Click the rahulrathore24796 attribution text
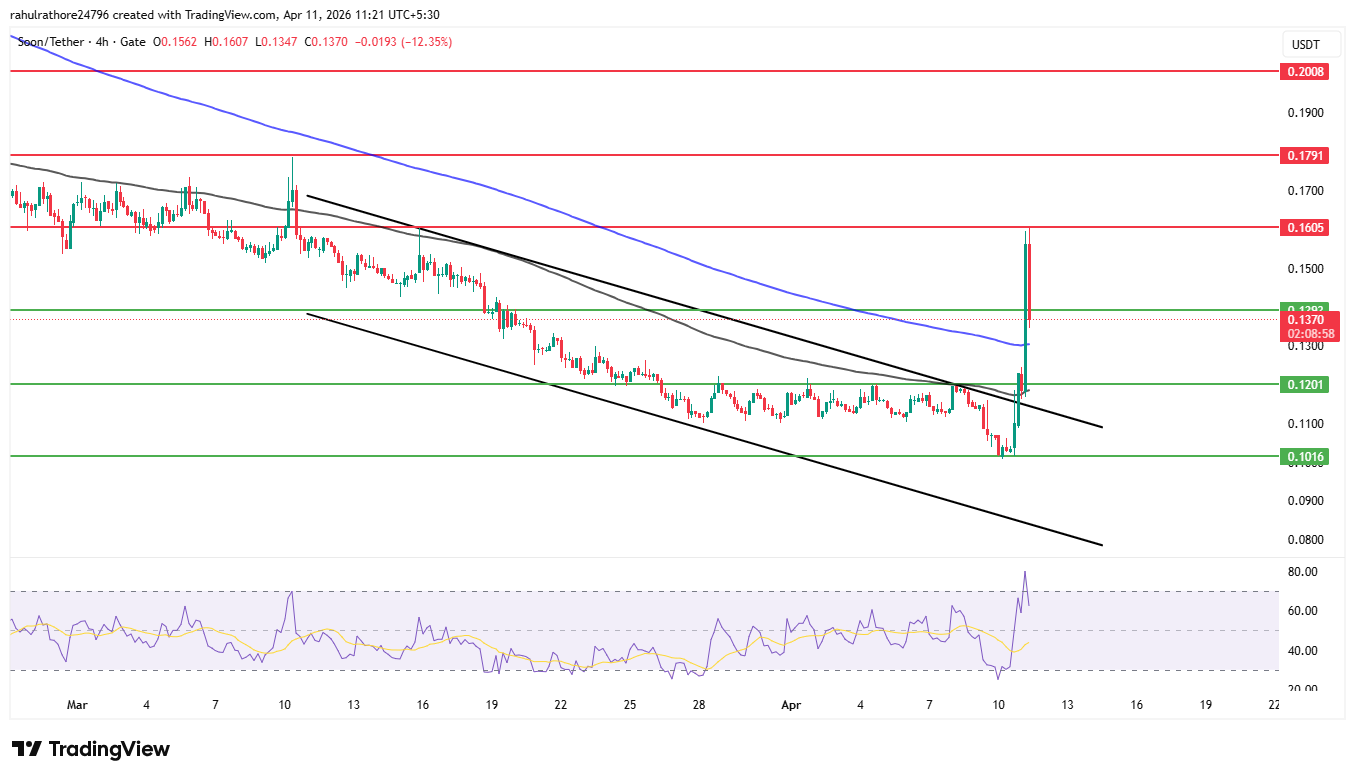The image size is (1355, 779). coord(60,14)
